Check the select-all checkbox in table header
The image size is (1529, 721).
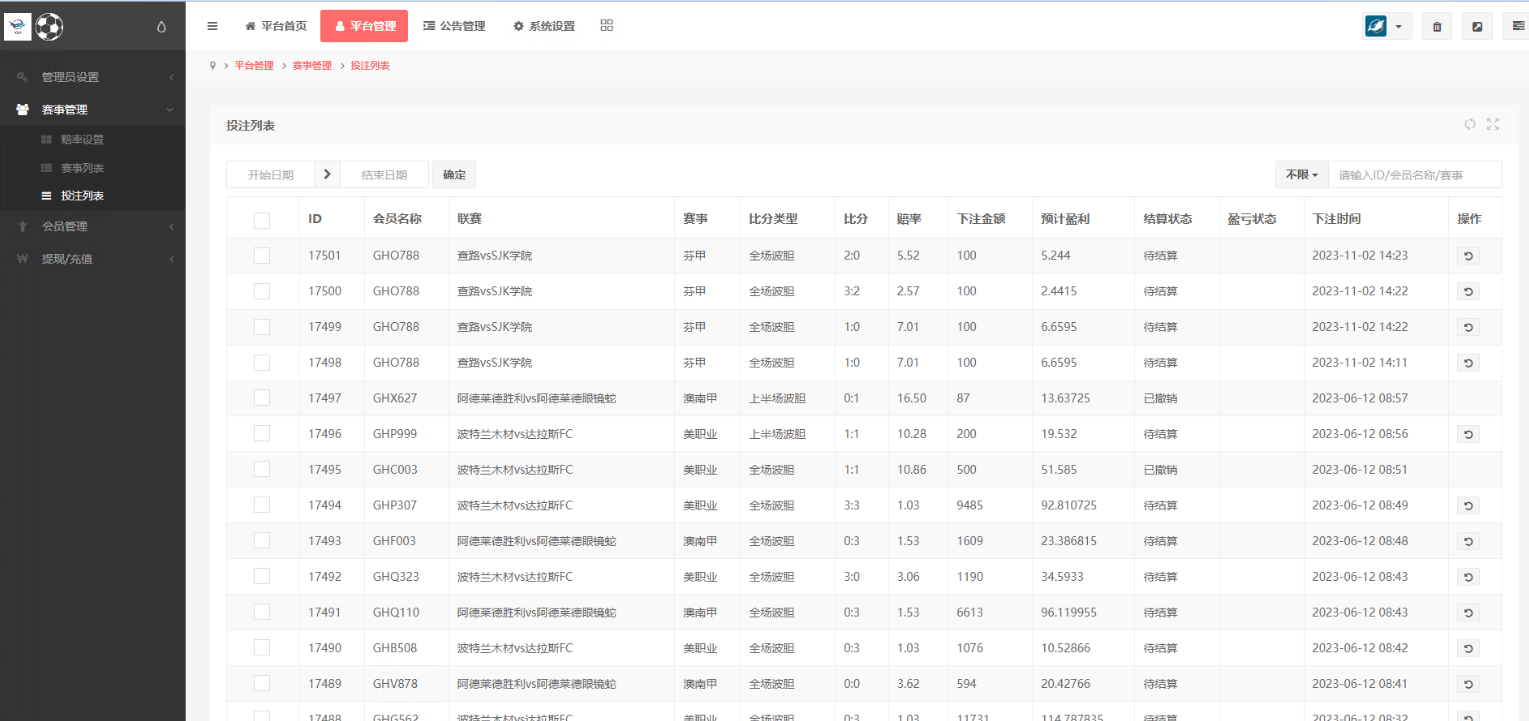[x=262, y=220]
